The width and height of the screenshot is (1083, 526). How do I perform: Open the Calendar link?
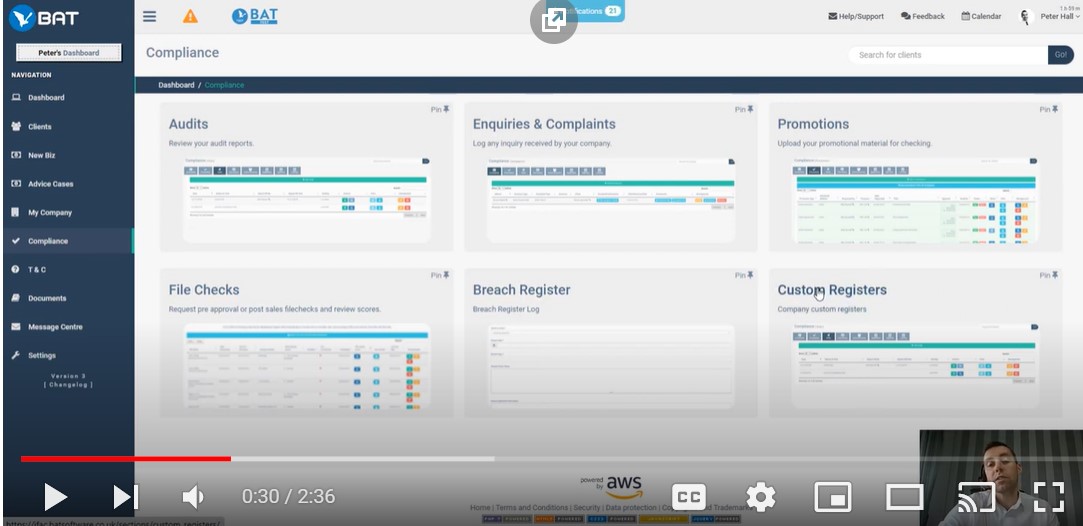981,17
